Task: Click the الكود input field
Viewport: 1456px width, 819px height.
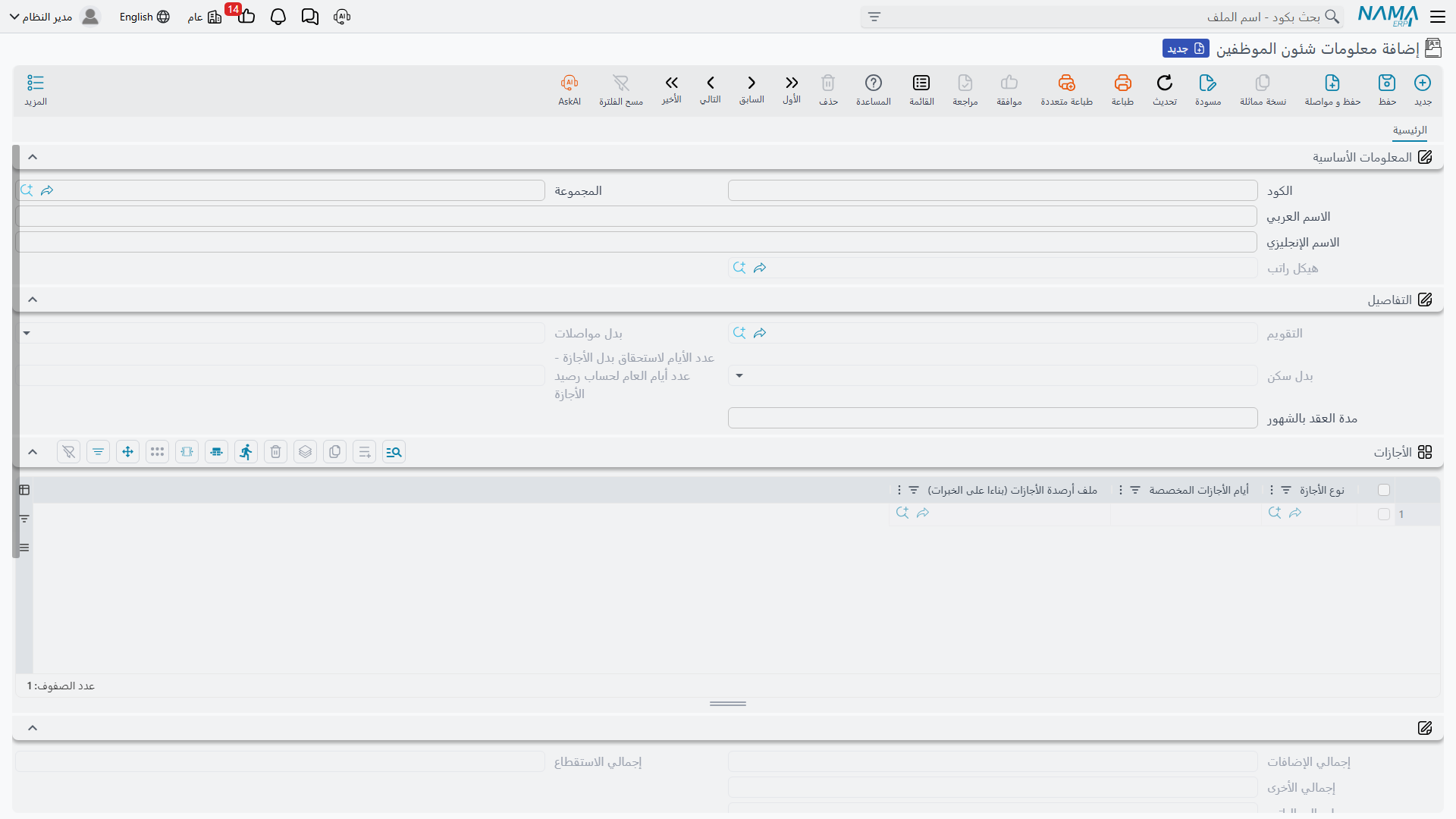Action: click(x=993, y=190)
